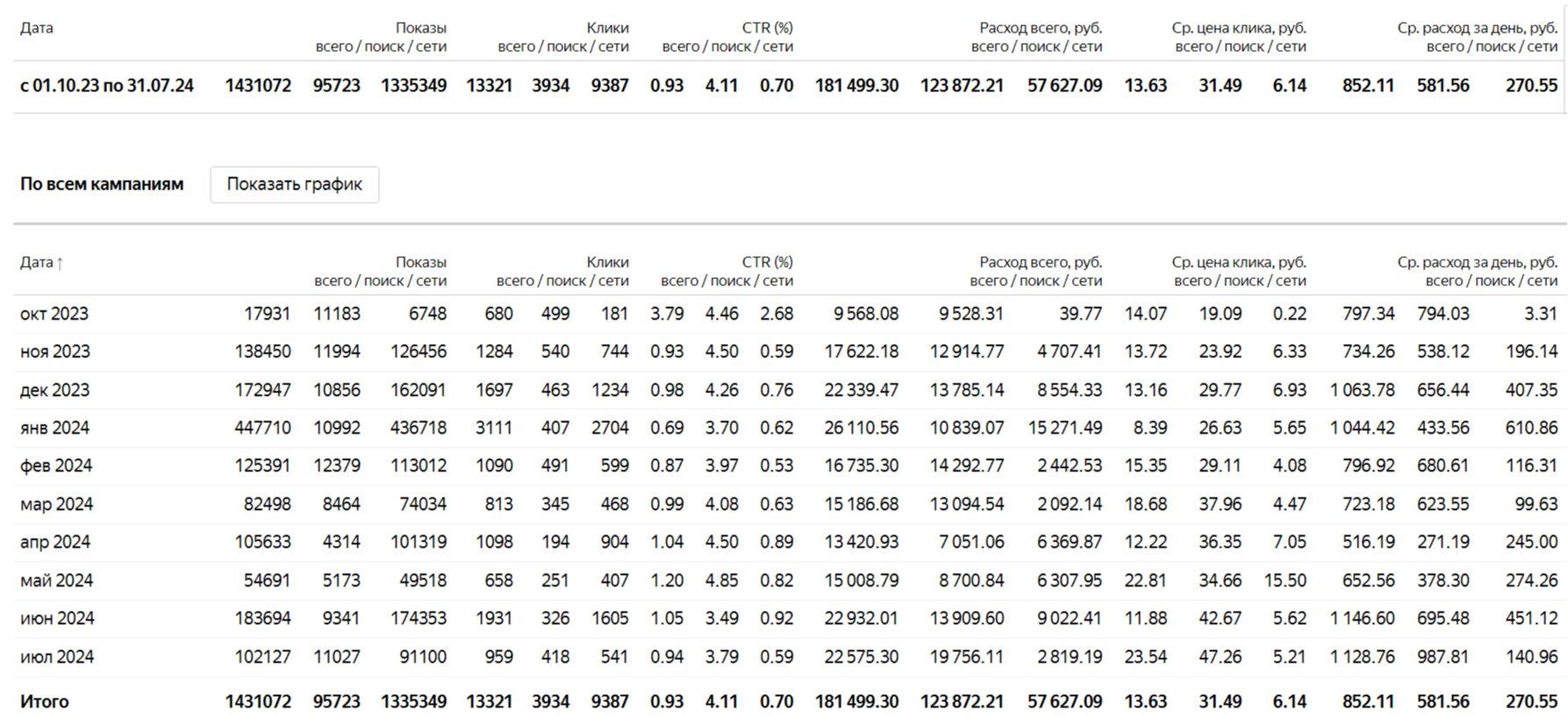Click spend value 22 932.01 for июн 2024
The height and width of the screenshot is (717, 1568).
click(x=862, y=618)
